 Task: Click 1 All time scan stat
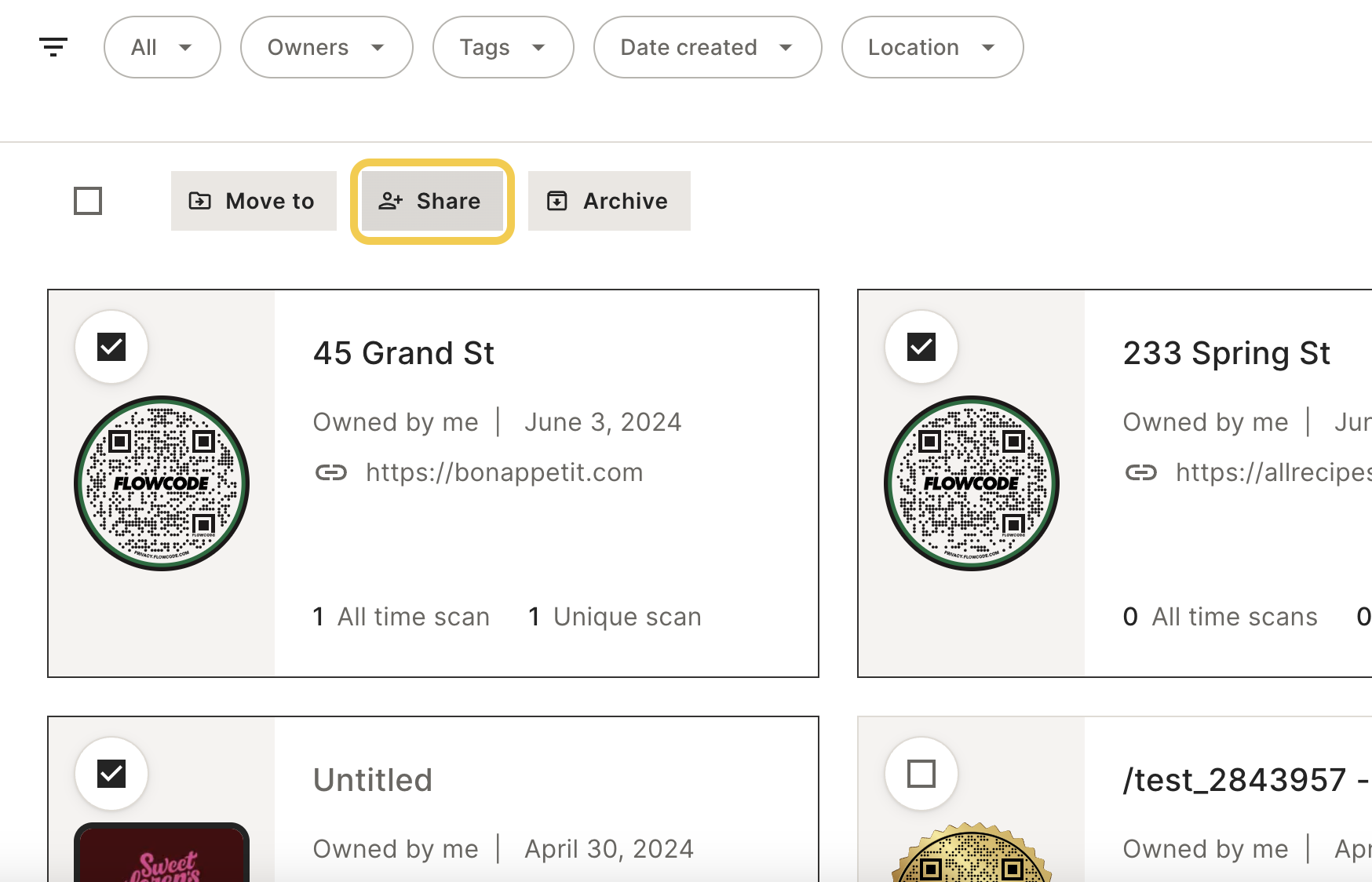point(401,617)
